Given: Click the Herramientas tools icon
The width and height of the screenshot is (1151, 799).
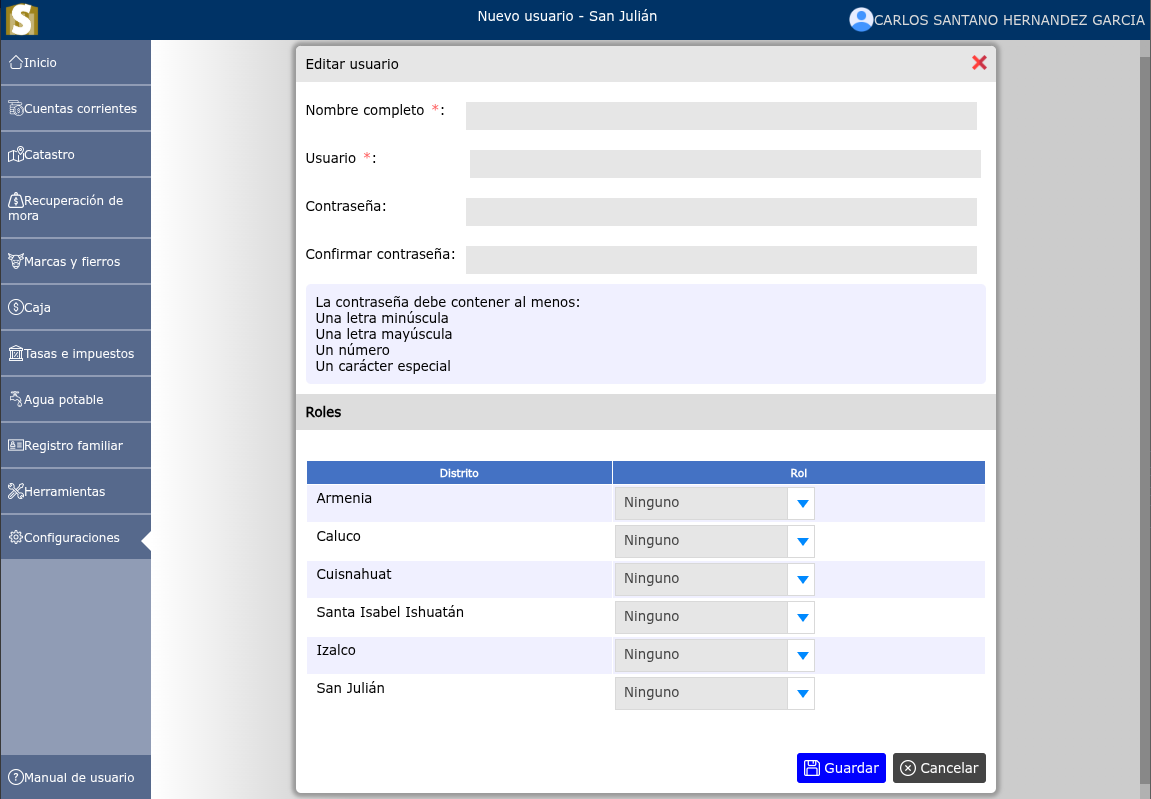Looking at the screenshot, I should [x=15, y=491].
